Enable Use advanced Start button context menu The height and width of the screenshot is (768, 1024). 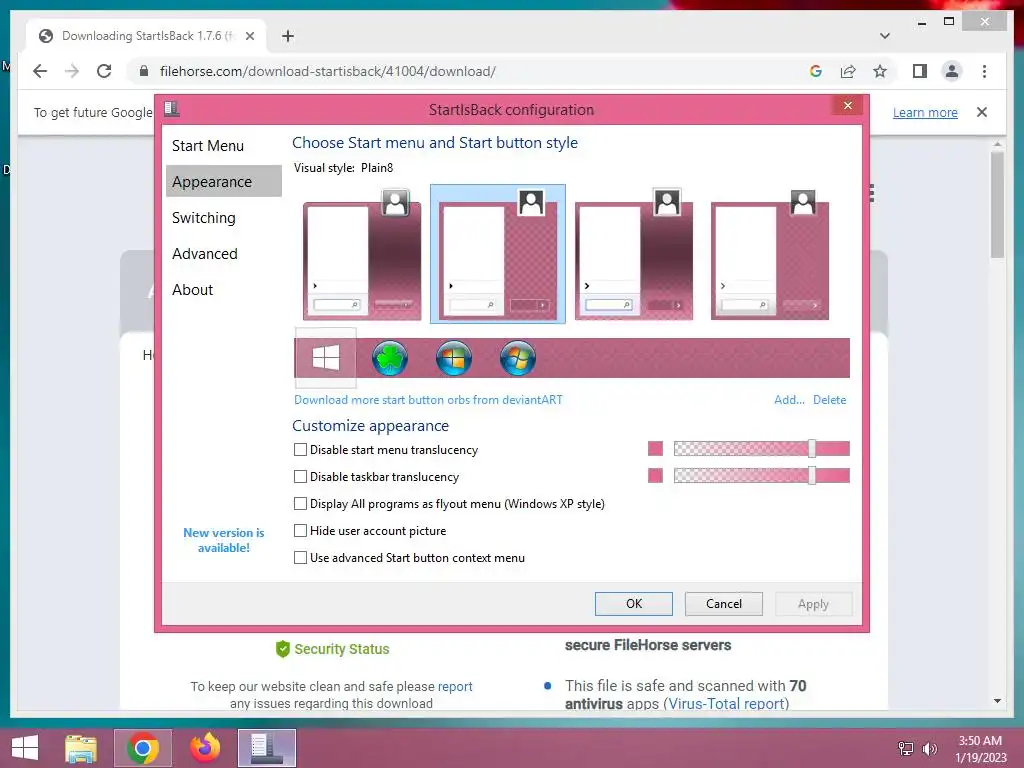click(x=300, y=558)
